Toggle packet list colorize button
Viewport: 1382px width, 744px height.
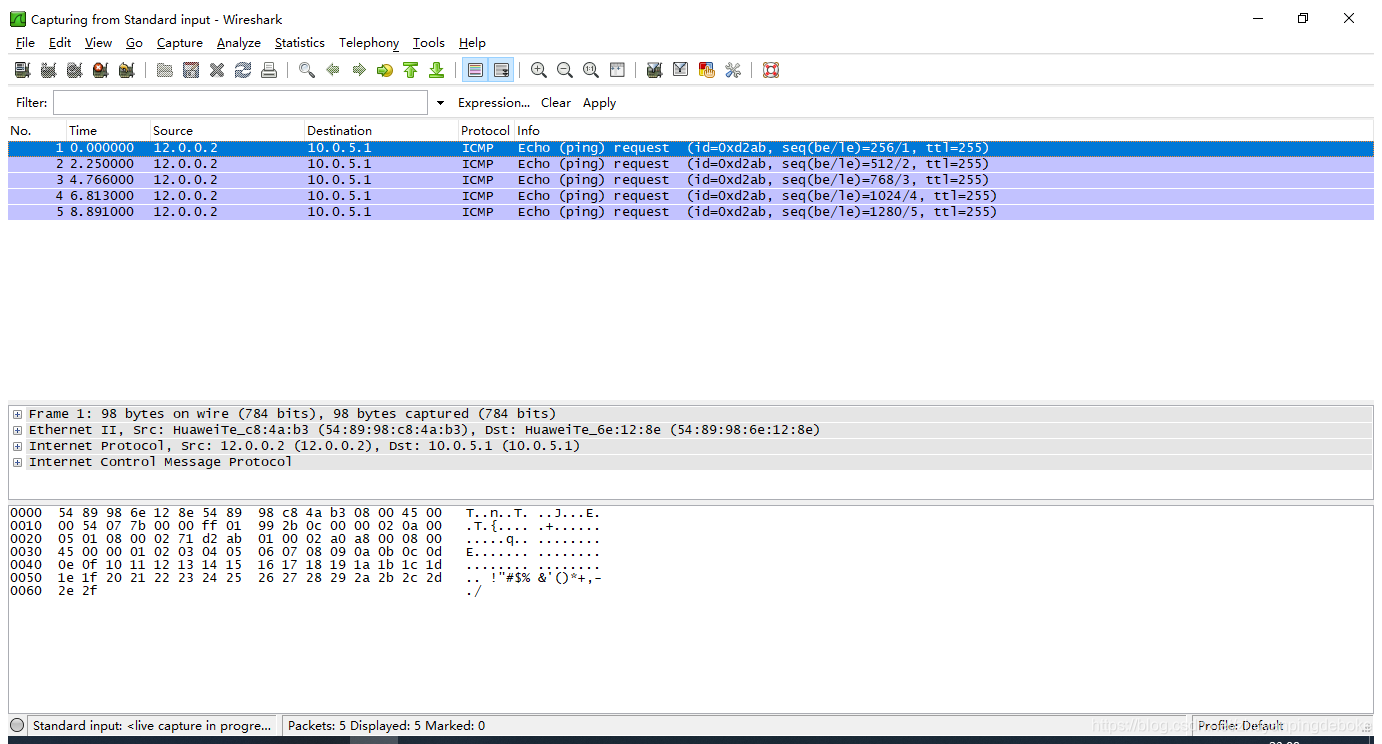(475, 70)
